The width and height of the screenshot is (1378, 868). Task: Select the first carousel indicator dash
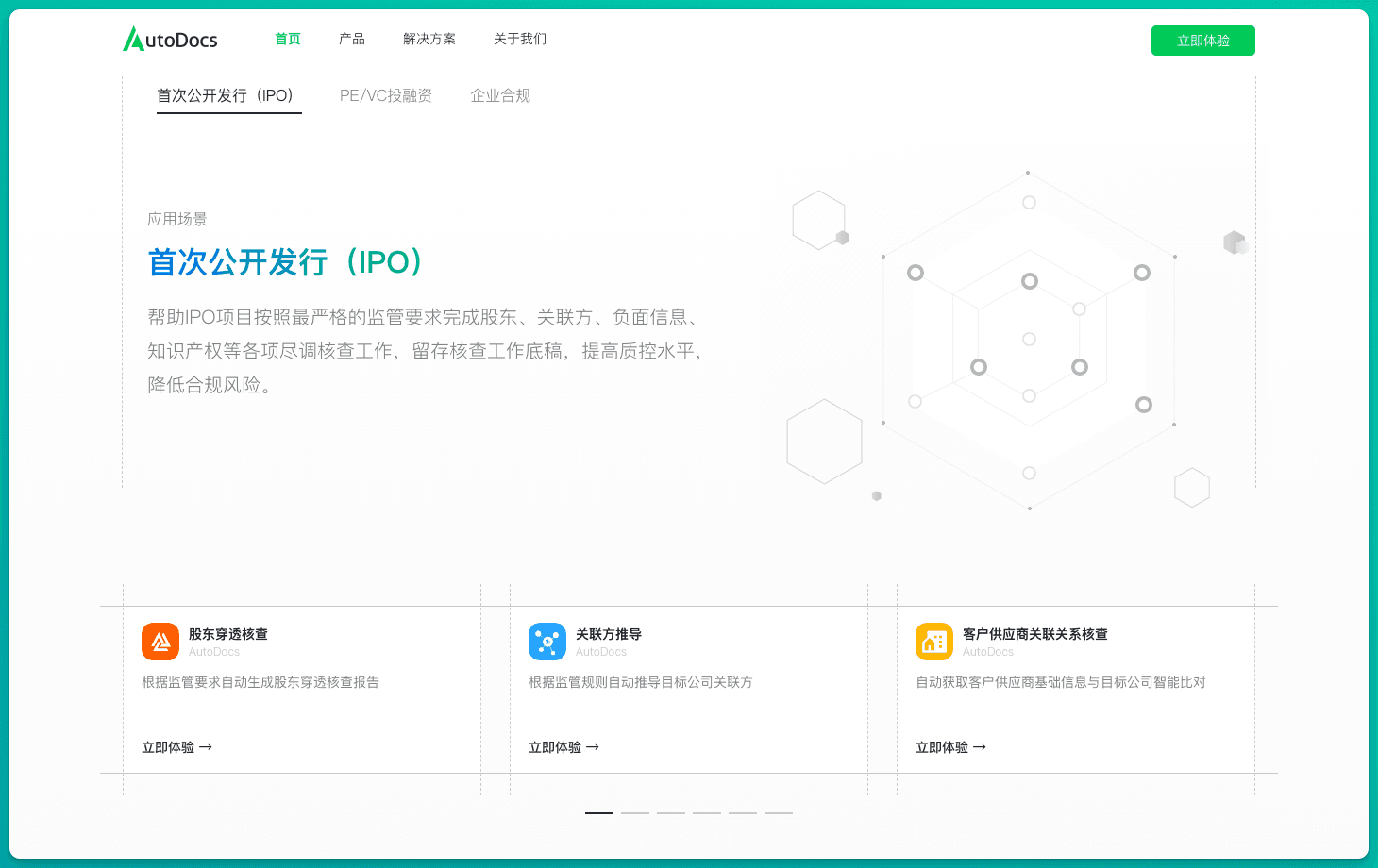(x=599, y=812)
